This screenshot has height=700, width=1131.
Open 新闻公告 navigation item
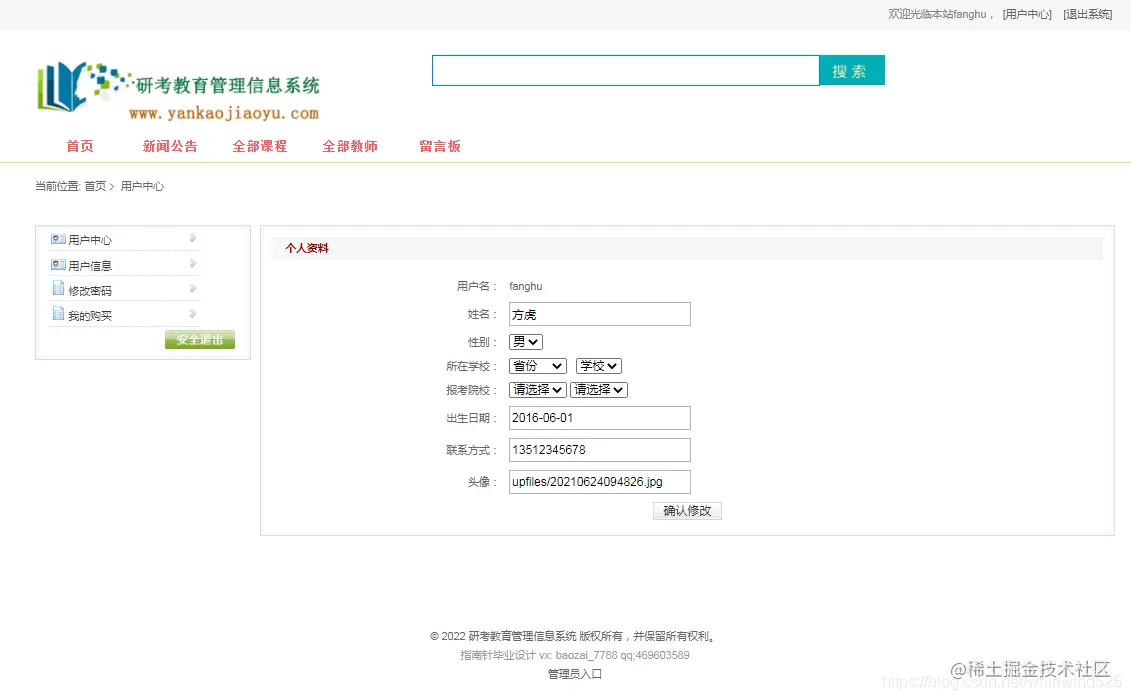pyautogui.click(x=170, y=146)
